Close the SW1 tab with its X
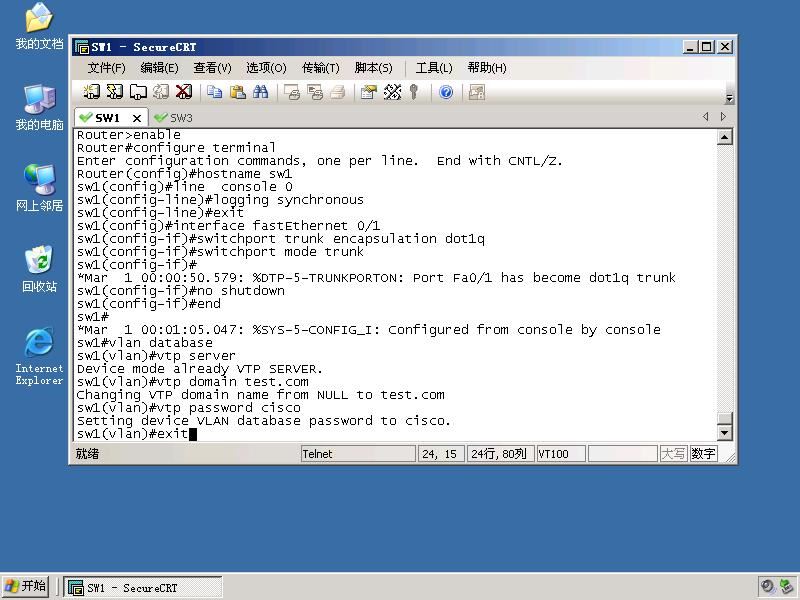Viewport: 800px width, 600px height. click(137, 118)
